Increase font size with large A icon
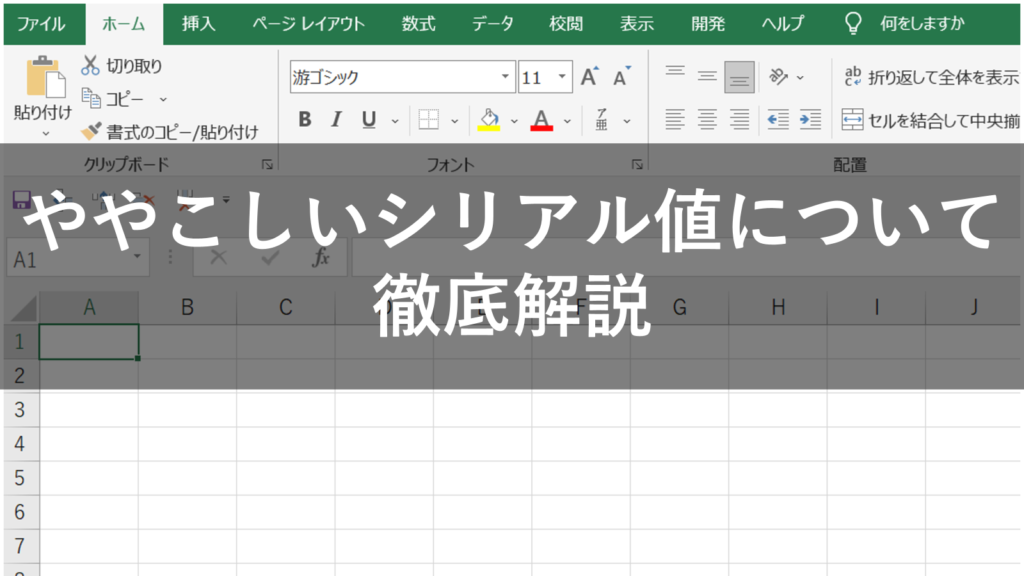Image resolution: width=1024 pixels, height=576 pixels. 590,76
